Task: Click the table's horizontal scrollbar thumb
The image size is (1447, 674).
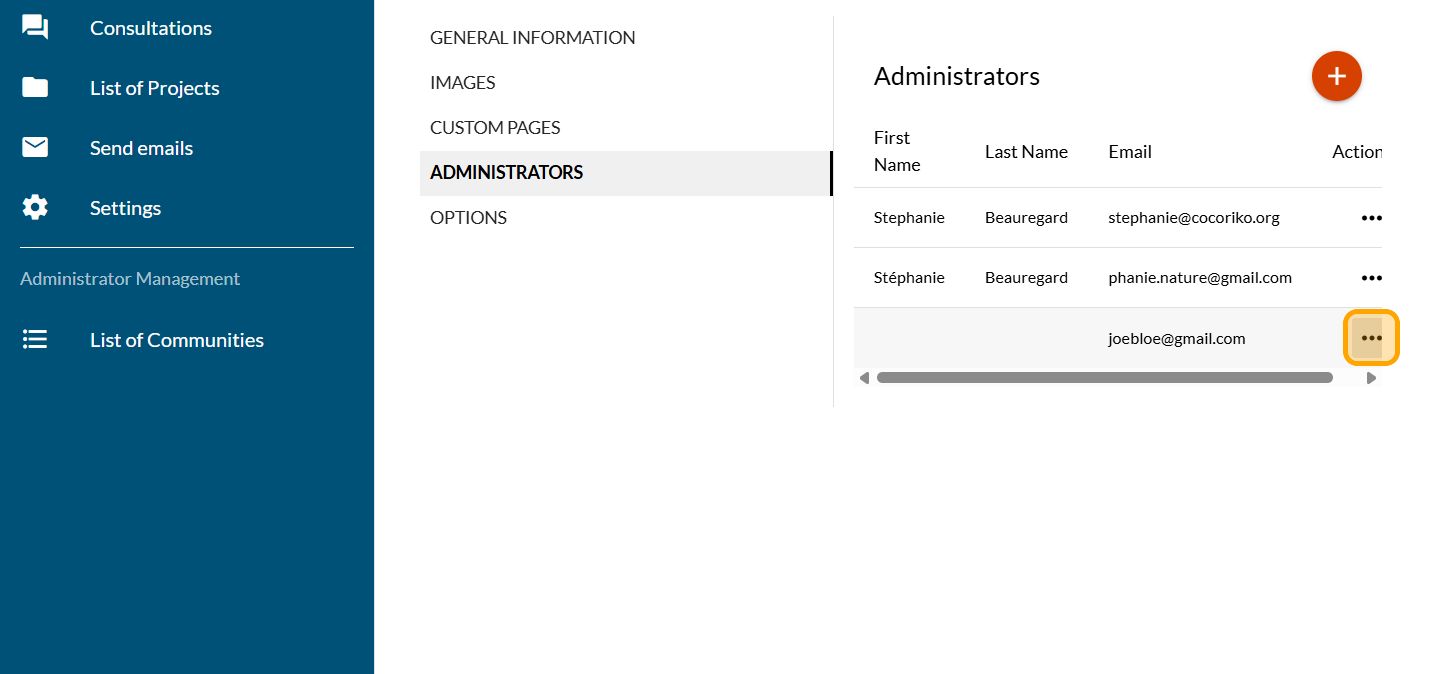Action: point(1104,378)
